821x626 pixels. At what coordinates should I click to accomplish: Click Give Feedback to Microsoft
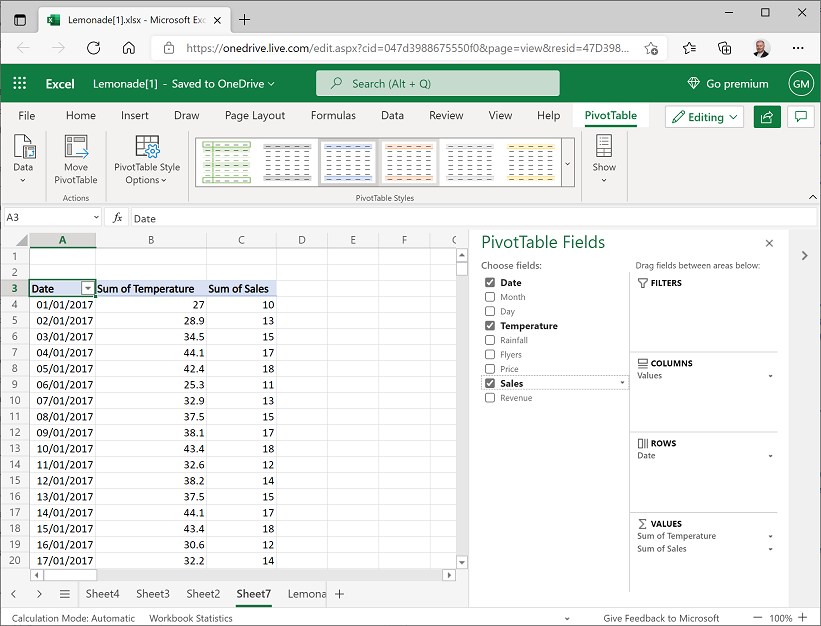[x=661, y=618]
